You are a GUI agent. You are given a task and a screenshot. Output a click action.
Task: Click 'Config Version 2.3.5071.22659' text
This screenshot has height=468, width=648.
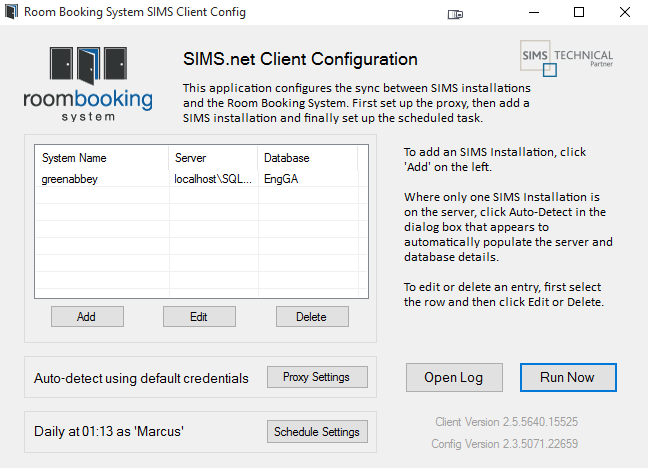click(x=505, y=444)
